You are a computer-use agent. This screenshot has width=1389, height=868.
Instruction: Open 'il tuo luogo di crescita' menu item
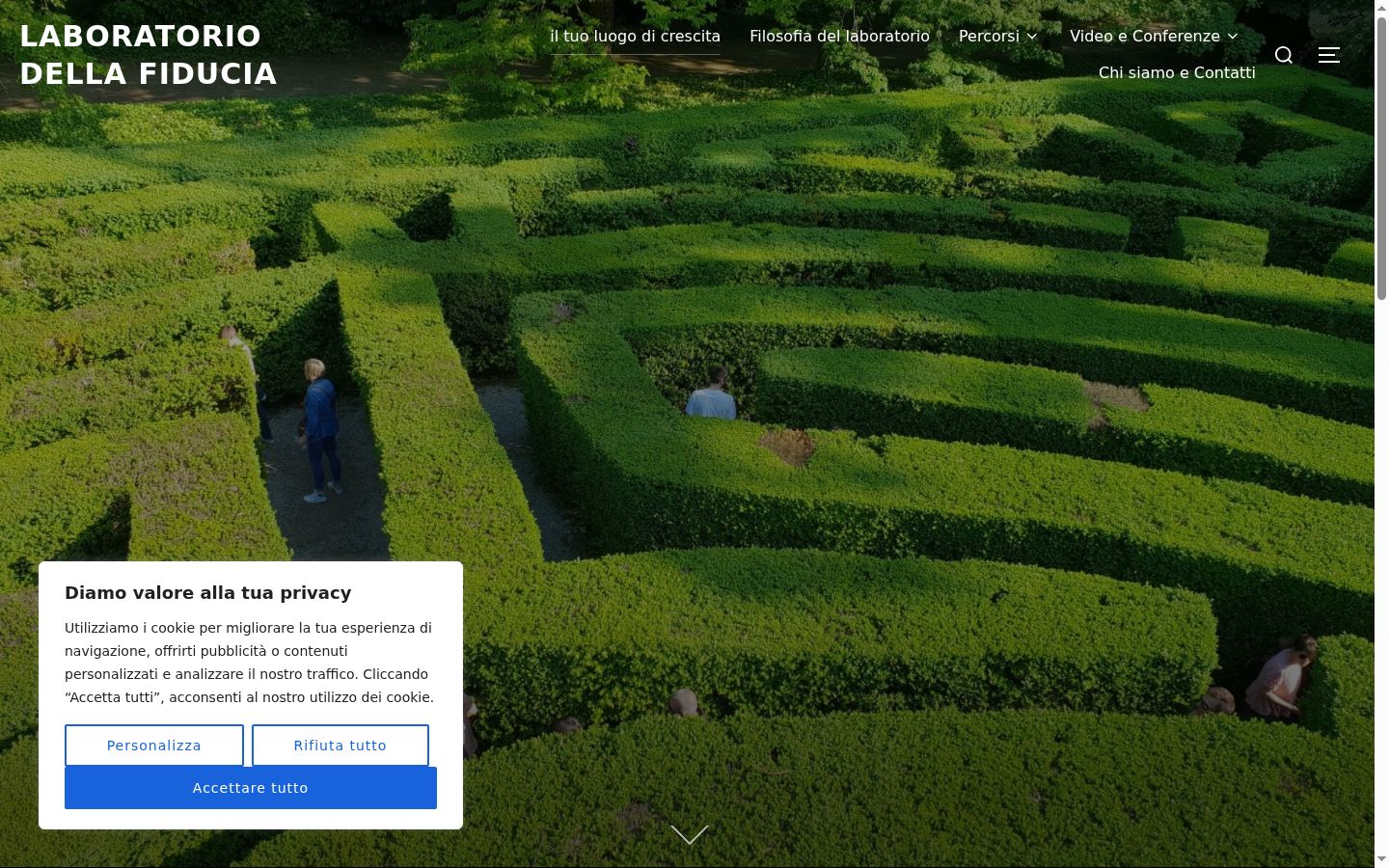[636, 37]
